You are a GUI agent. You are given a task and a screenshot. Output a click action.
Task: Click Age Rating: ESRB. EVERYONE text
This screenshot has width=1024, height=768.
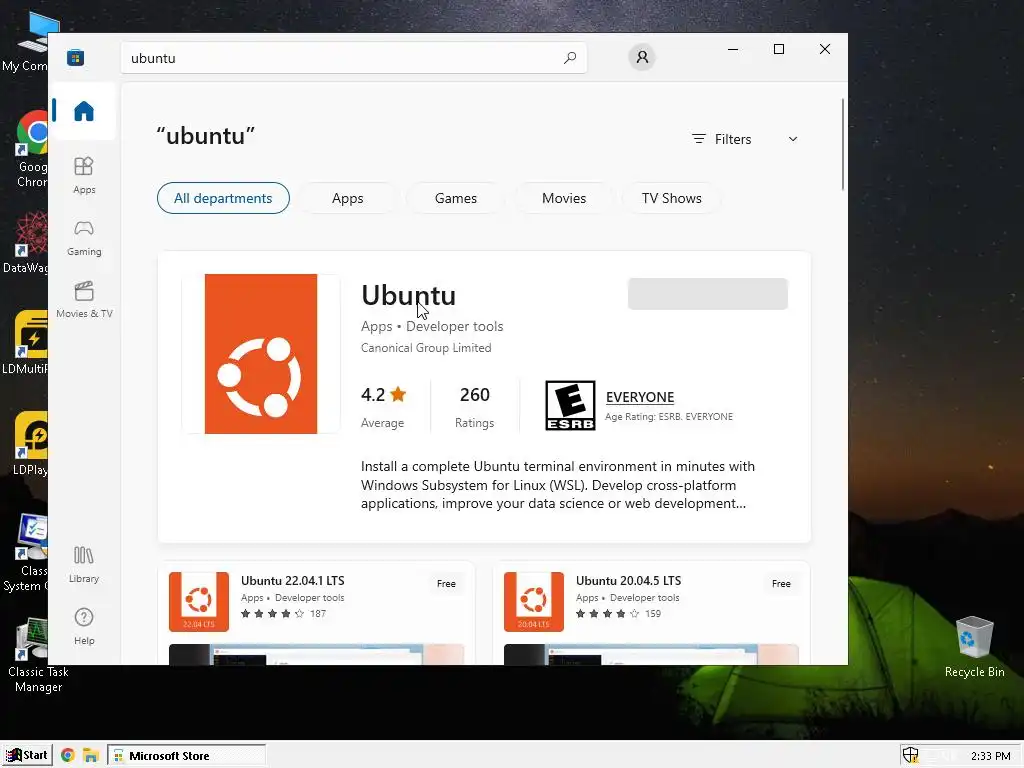(x=669, y=417)
